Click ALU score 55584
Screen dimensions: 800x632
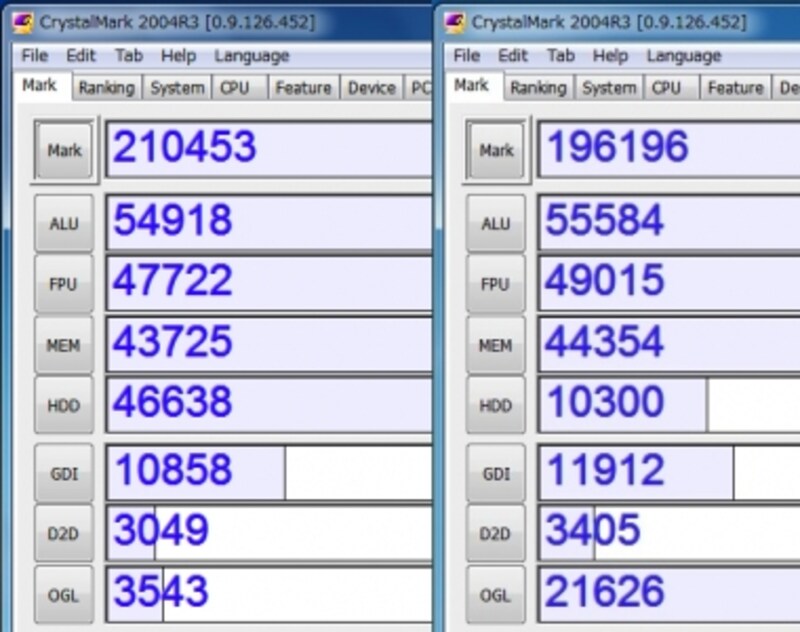click(669, 223)
